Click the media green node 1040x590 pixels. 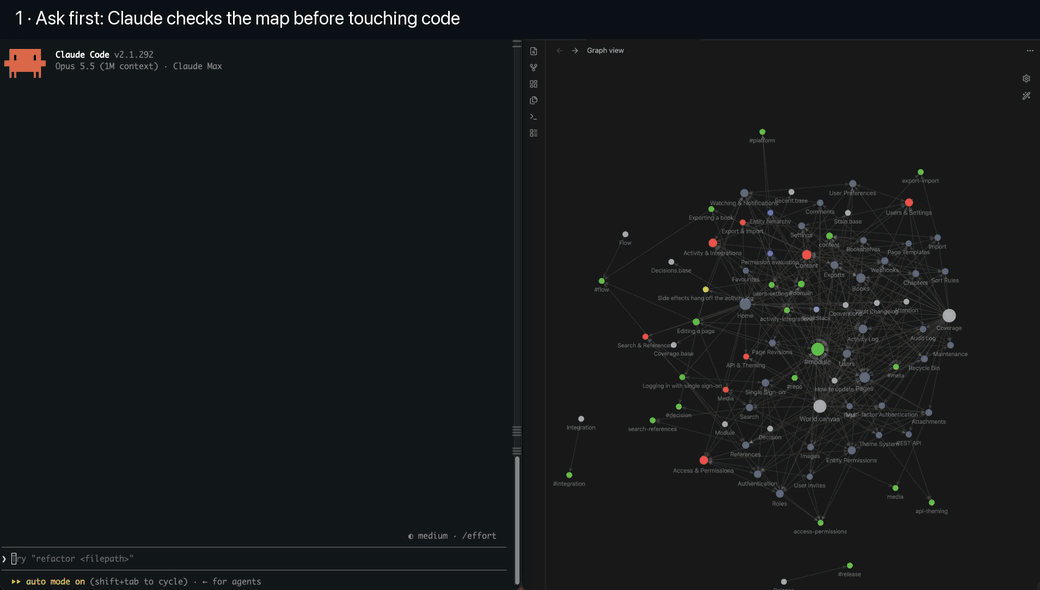[x=895, y=488]
